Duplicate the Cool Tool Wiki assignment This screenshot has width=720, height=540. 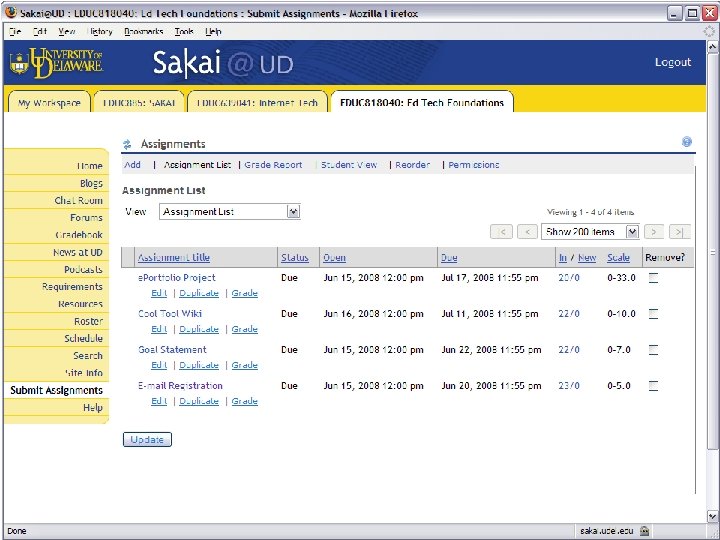coord(199,329)
